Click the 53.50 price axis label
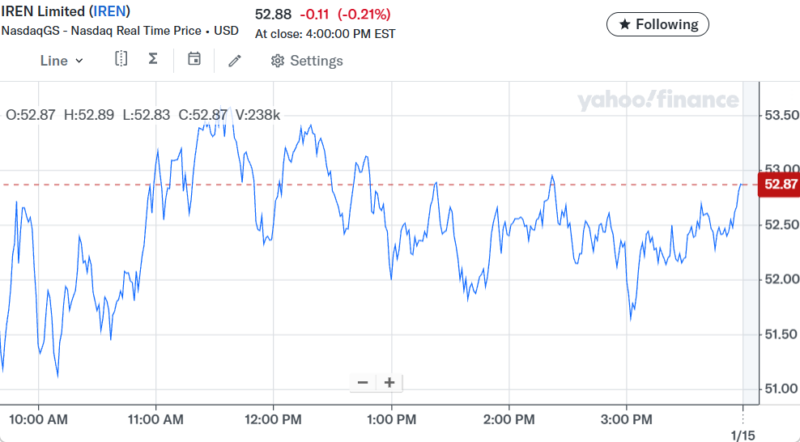The width and height of the screenshot is (800, 442). 781,115
